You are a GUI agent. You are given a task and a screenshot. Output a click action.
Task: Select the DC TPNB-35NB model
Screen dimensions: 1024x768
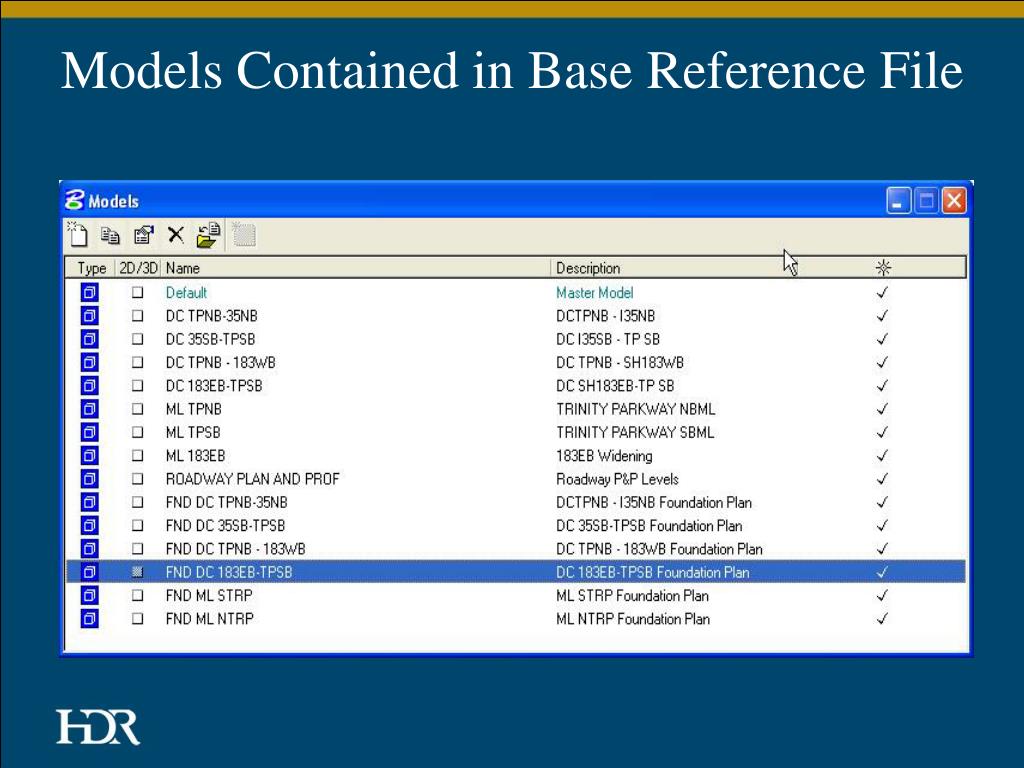[x=212, y=316]
